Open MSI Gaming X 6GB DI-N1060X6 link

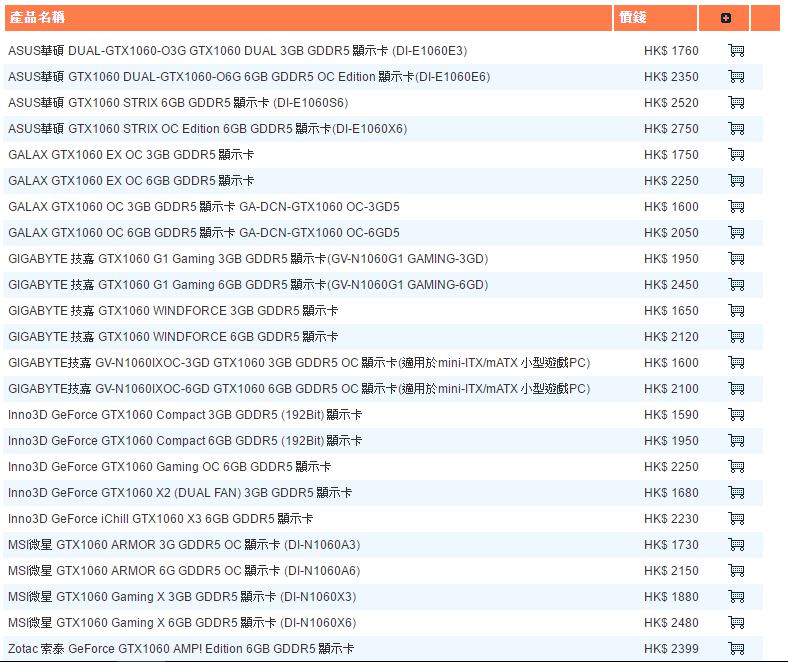pyautogui.click(x=182, y=623)
